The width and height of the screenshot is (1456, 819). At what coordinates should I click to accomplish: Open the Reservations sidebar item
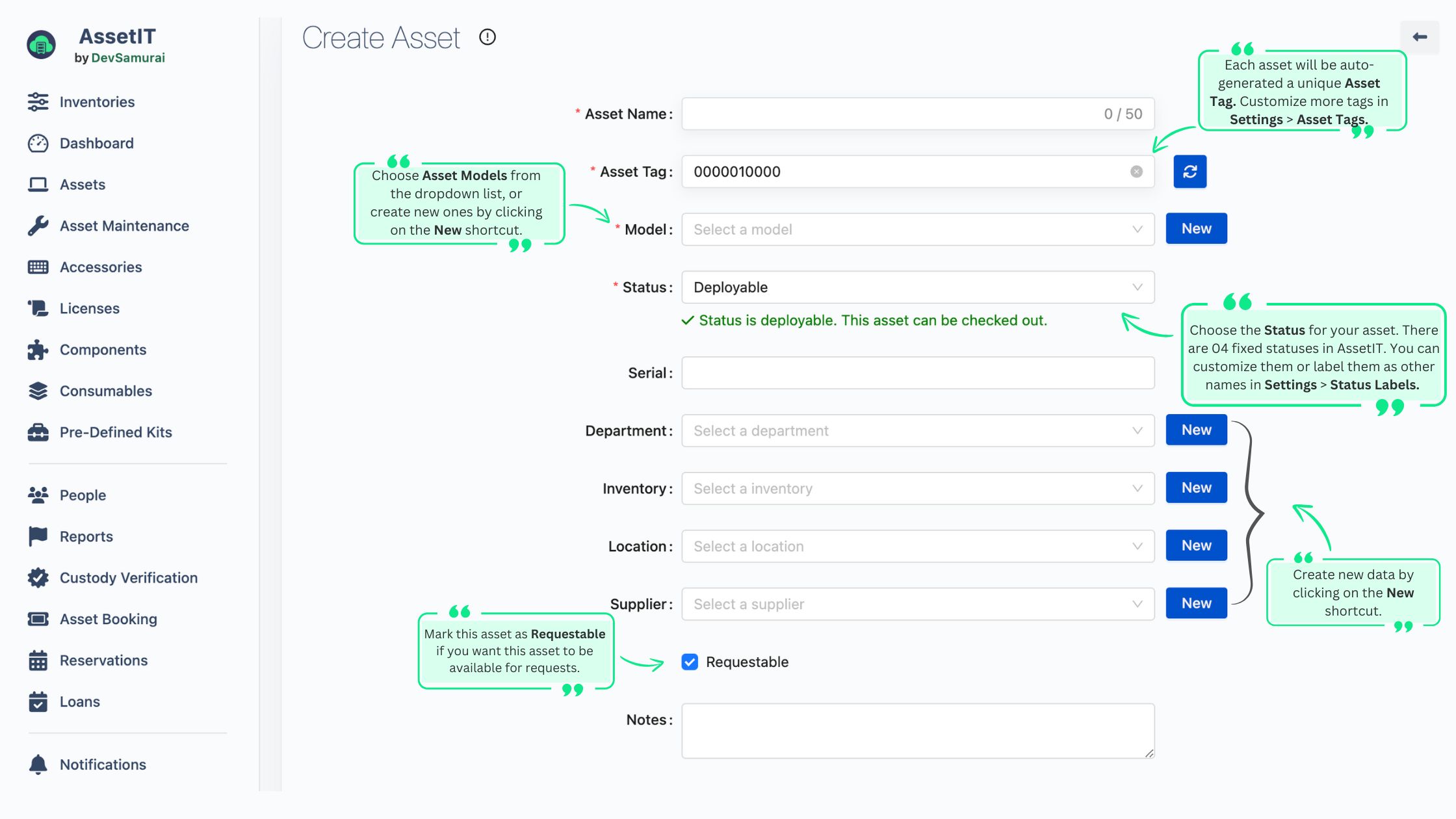tap(103, 660)
